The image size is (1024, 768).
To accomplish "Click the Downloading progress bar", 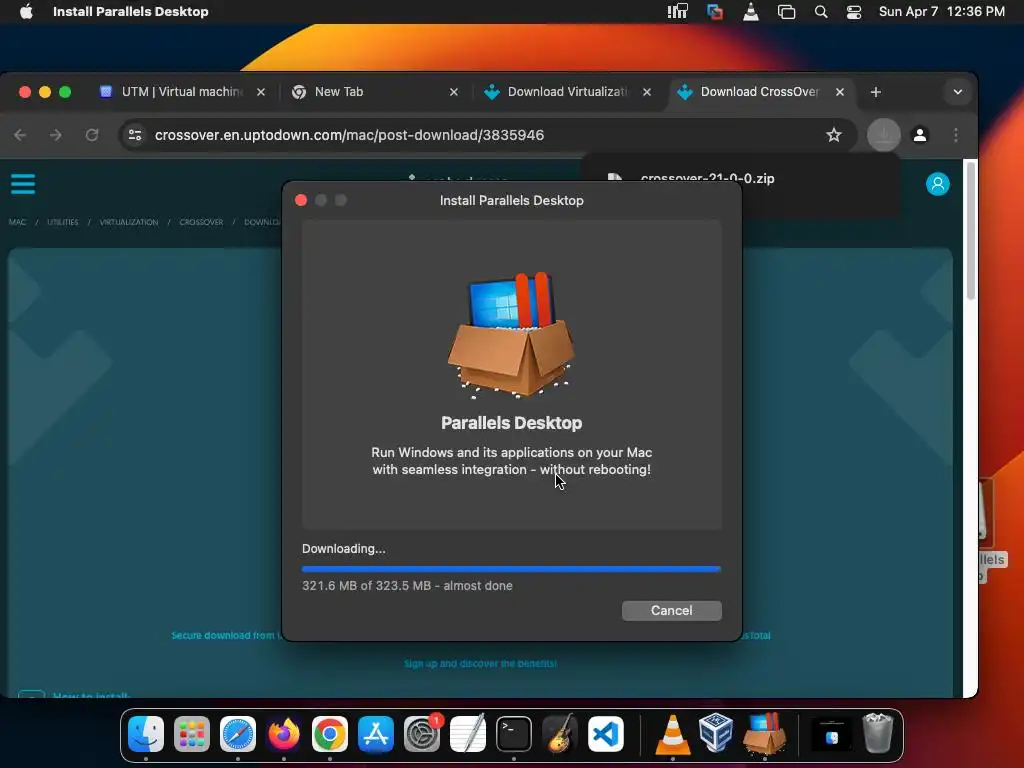I will click(511, 569).
